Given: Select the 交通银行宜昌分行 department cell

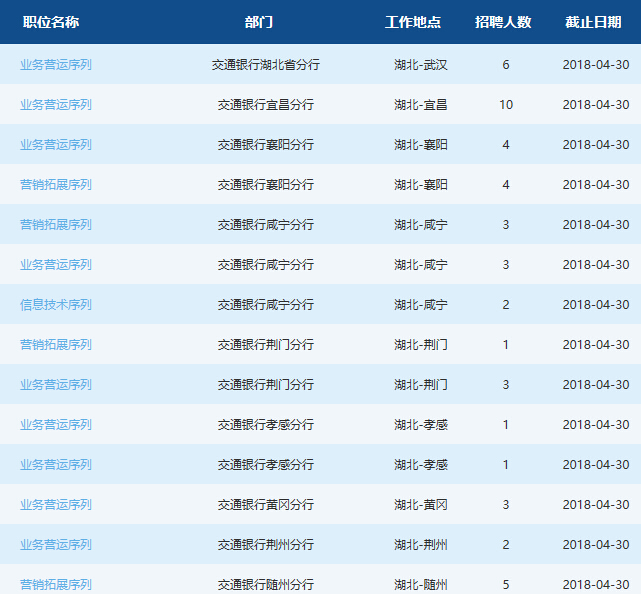Looking at the screenshot, I should 266,105.
